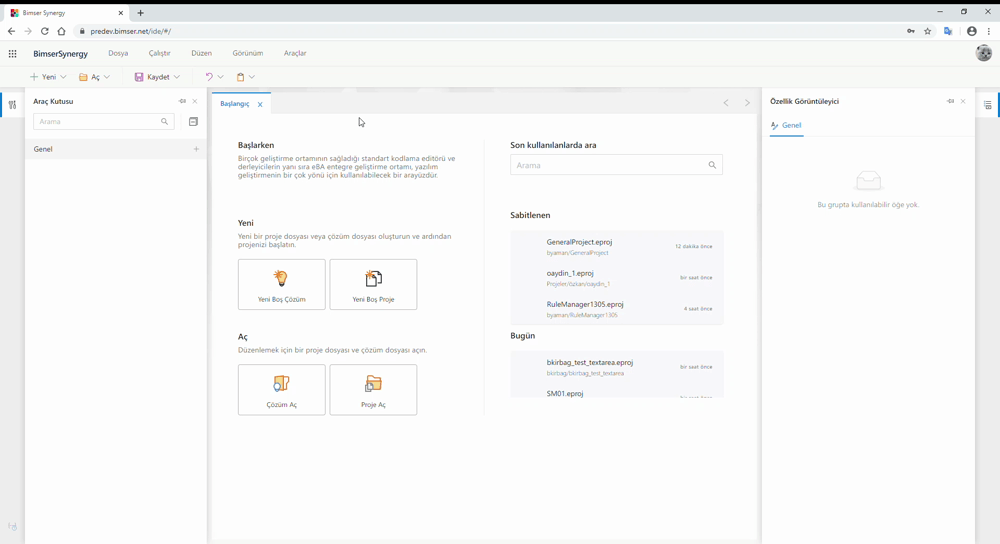The width and height of the screenshot is (1000, 544).
Task: Open the Görünüm menu
Action: [247, 53]
